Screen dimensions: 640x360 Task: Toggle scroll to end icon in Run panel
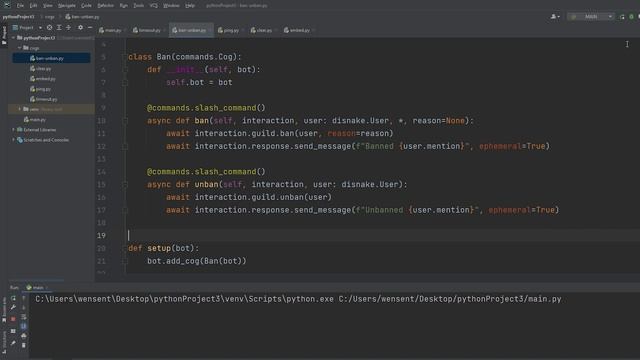pyautogui.click(x=24, y=326)
